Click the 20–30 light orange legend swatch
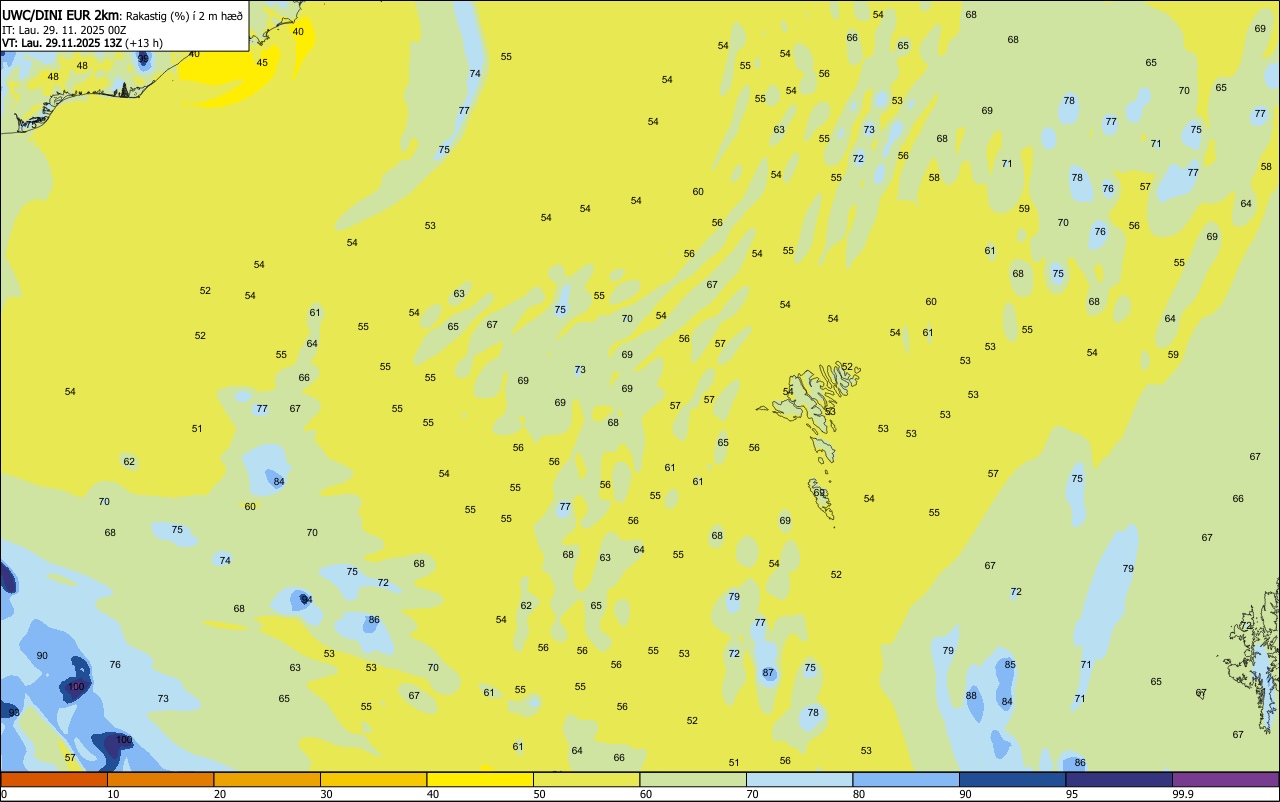Viewport: 1280px width, 802px height. click(267, 779)
